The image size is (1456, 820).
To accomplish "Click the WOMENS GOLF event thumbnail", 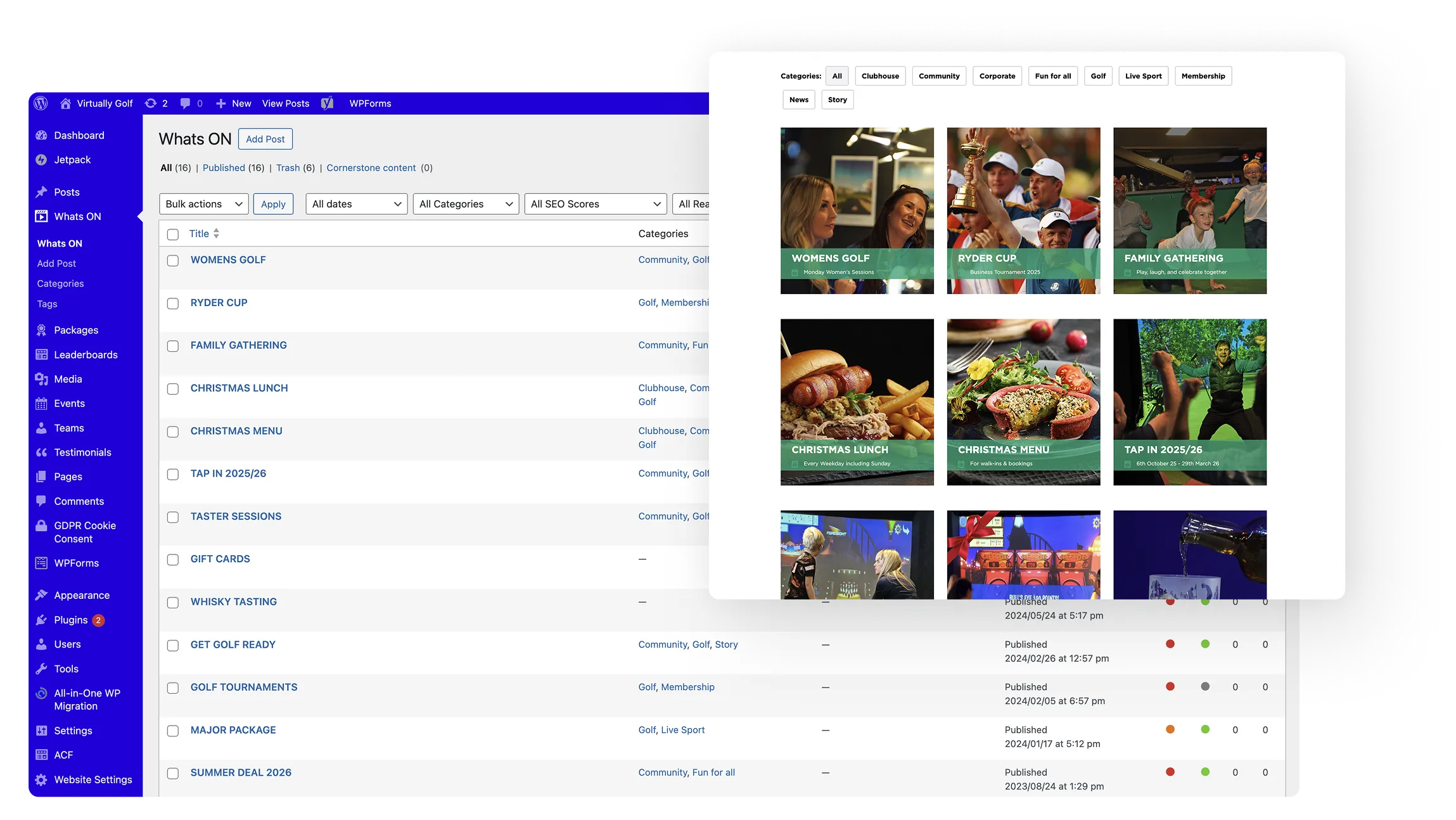I will (857, 210).
